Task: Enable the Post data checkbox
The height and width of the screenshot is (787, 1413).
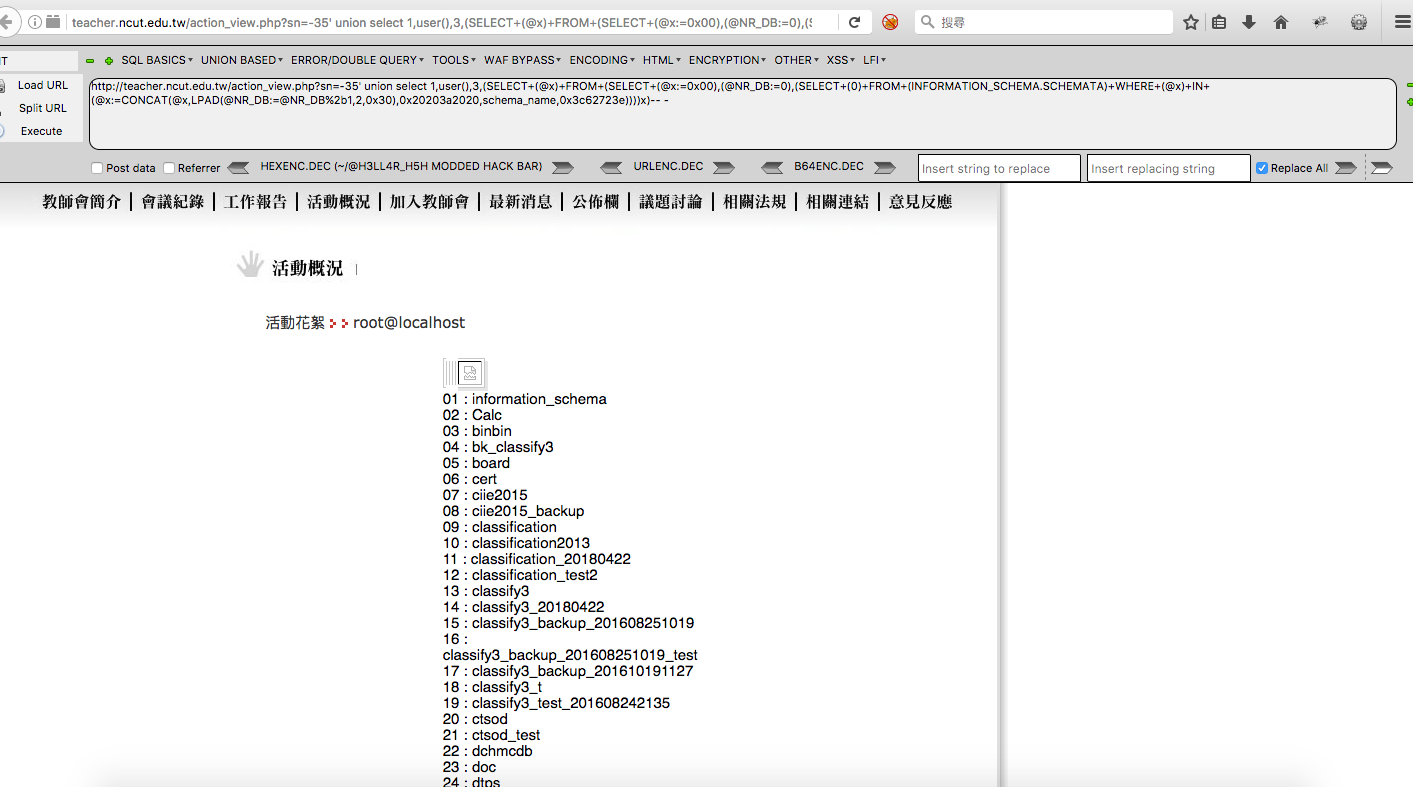Action: [97, 168]
